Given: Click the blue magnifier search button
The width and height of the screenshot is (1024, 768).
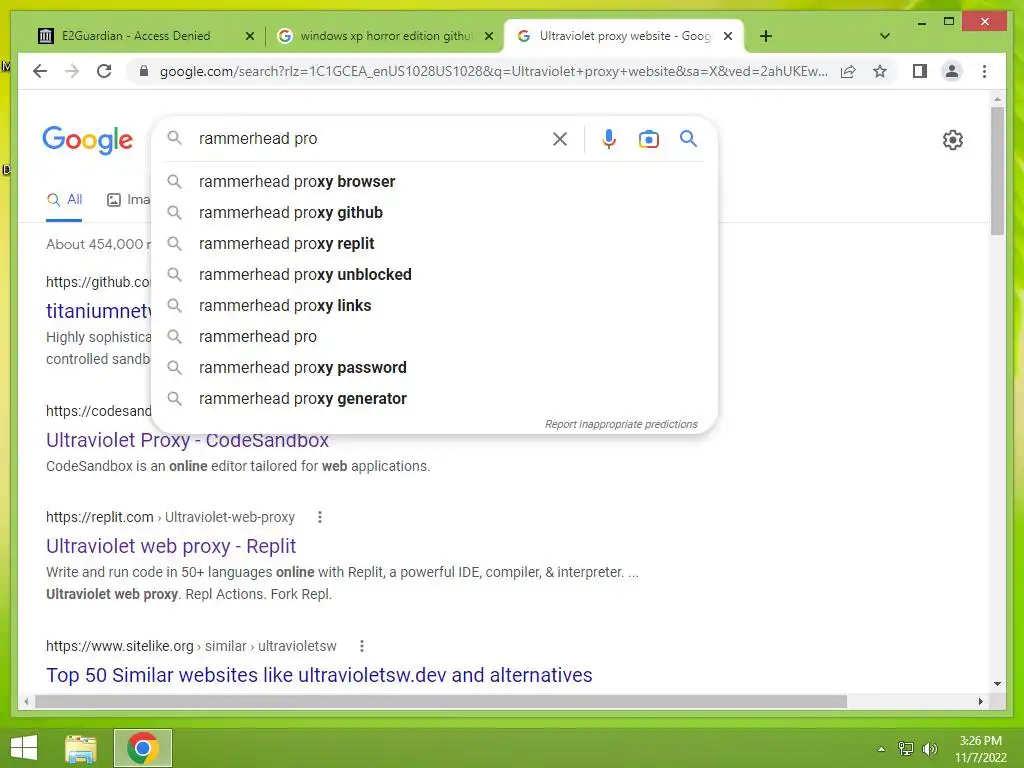Looking at the screenshot, I should pos(688,138).
